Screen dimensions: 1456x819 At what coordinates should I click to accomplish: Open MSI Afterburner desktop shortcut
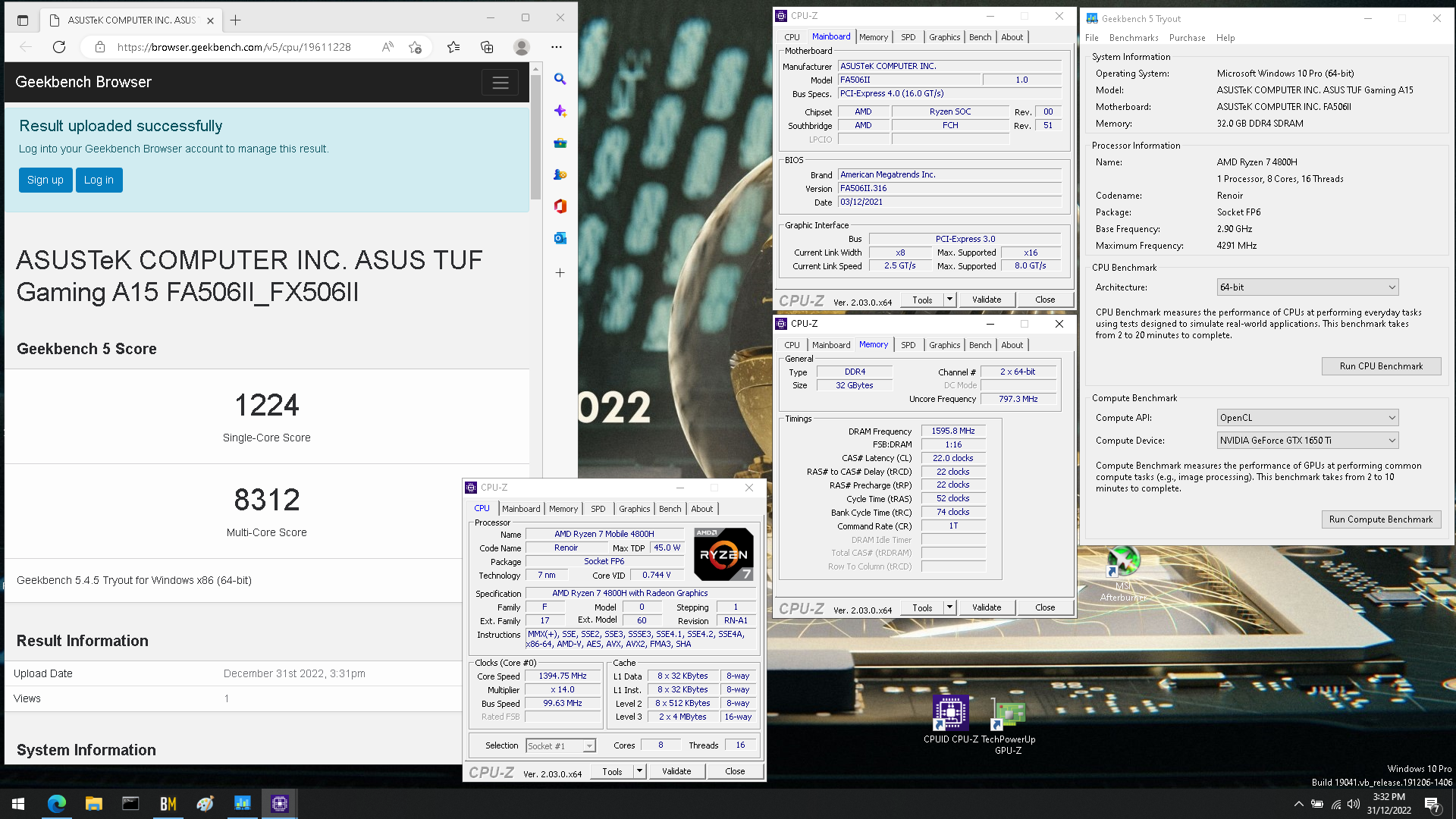[1123, 574]
